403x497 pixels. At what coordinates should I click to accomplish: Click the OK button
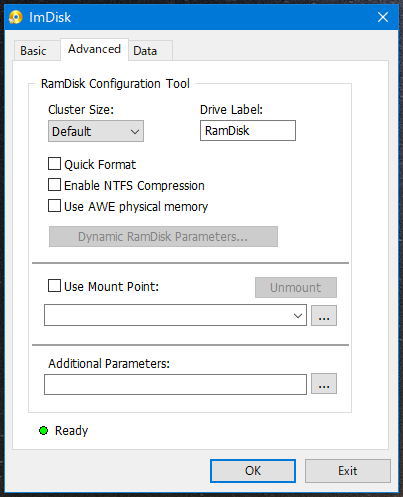tap(253, 471)
